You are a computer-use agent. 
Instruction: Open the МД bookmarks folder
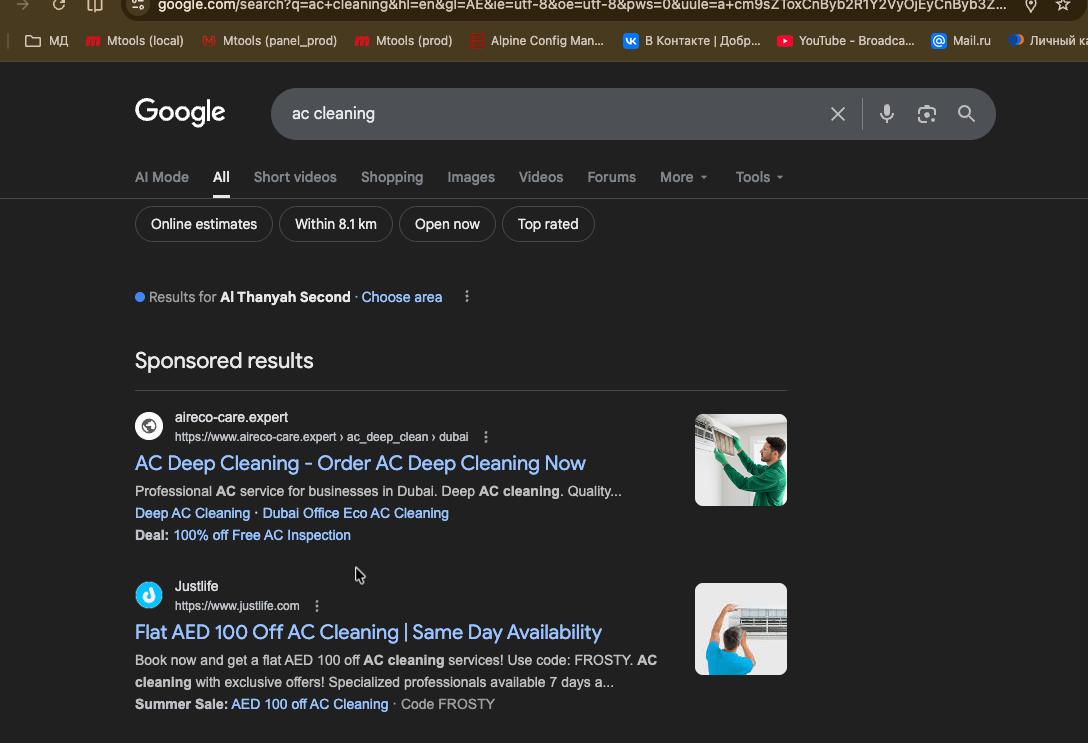[46, 41]
